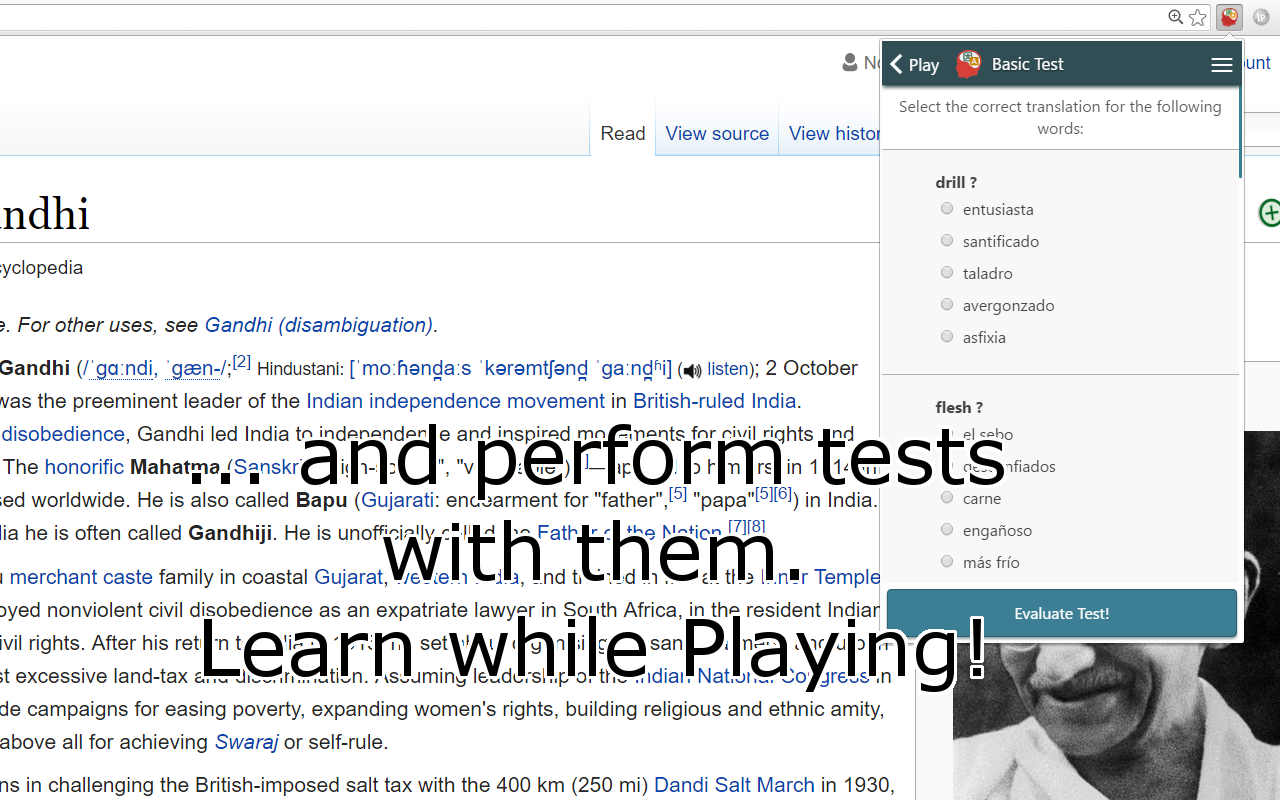Click the disobedience link
1280x800 pixels.
click(63, 434)
